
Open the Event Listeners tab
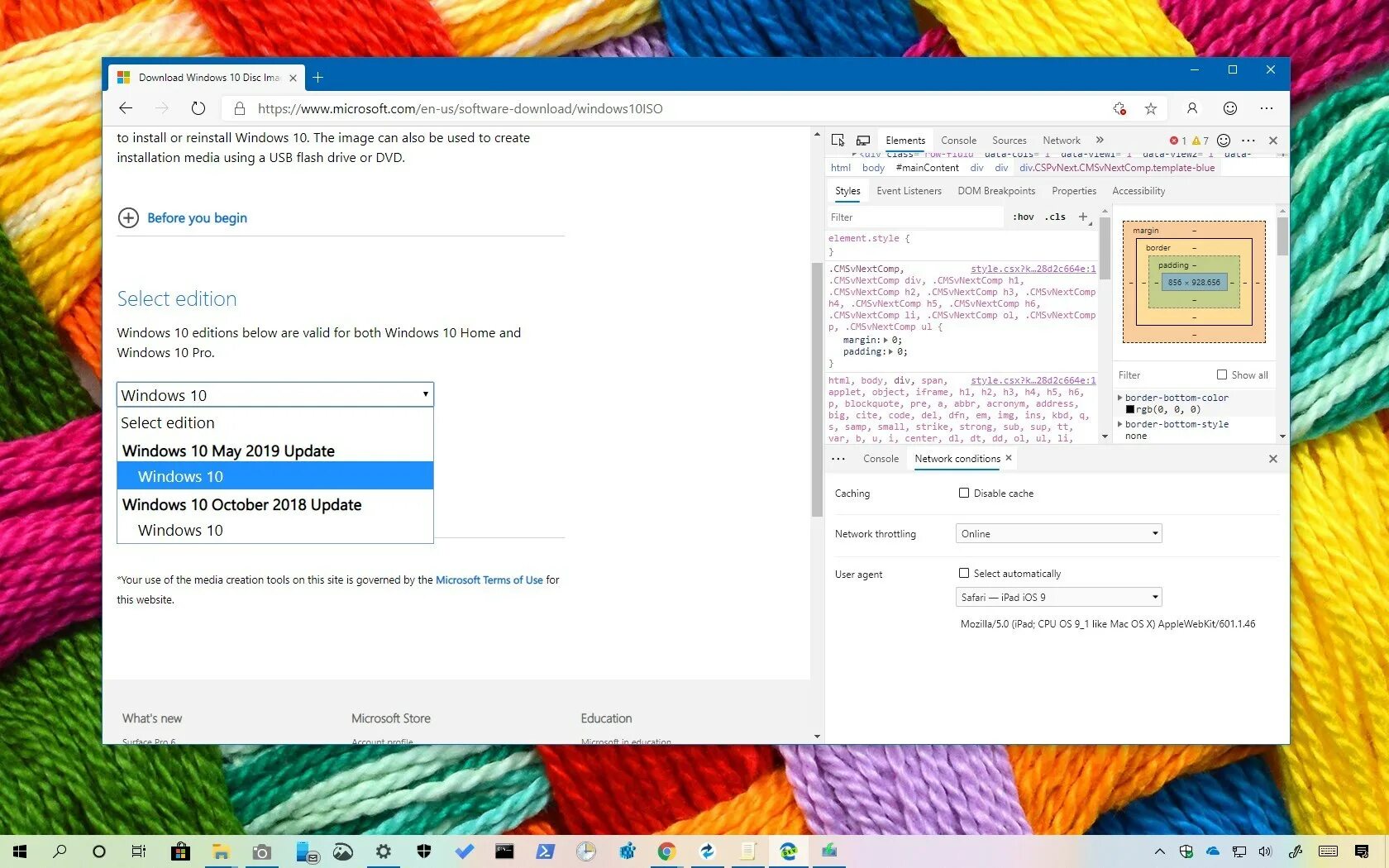[909, 191]
